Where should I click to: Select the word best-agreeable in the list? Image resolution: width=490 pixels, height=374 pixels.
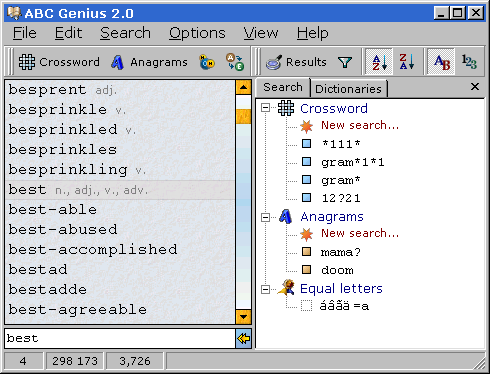[x=77, y=310]
